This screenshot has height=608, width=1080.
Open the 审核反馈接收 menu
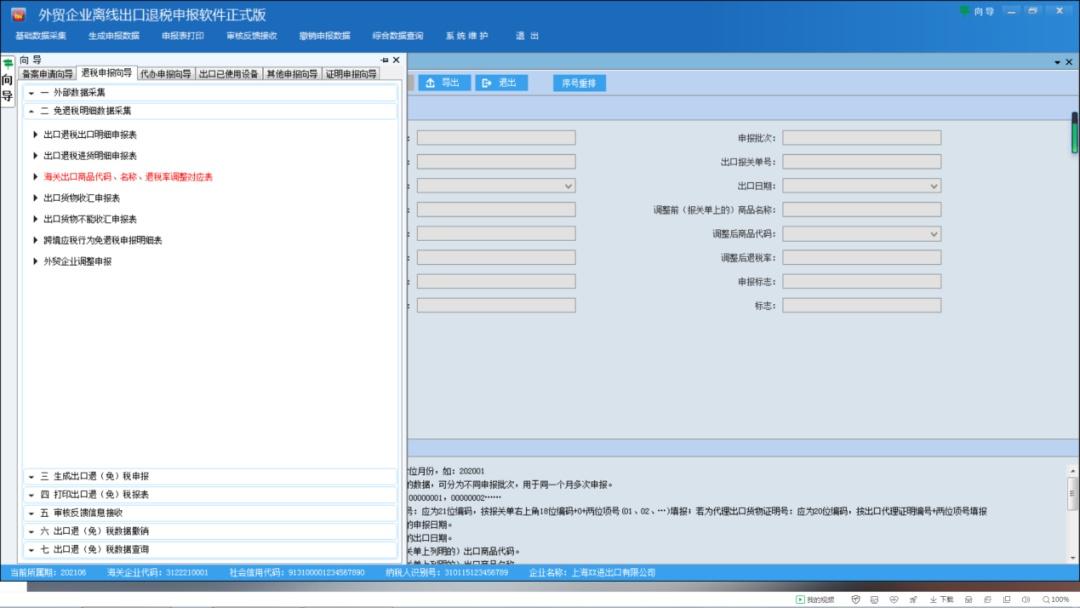coord(251,36)
